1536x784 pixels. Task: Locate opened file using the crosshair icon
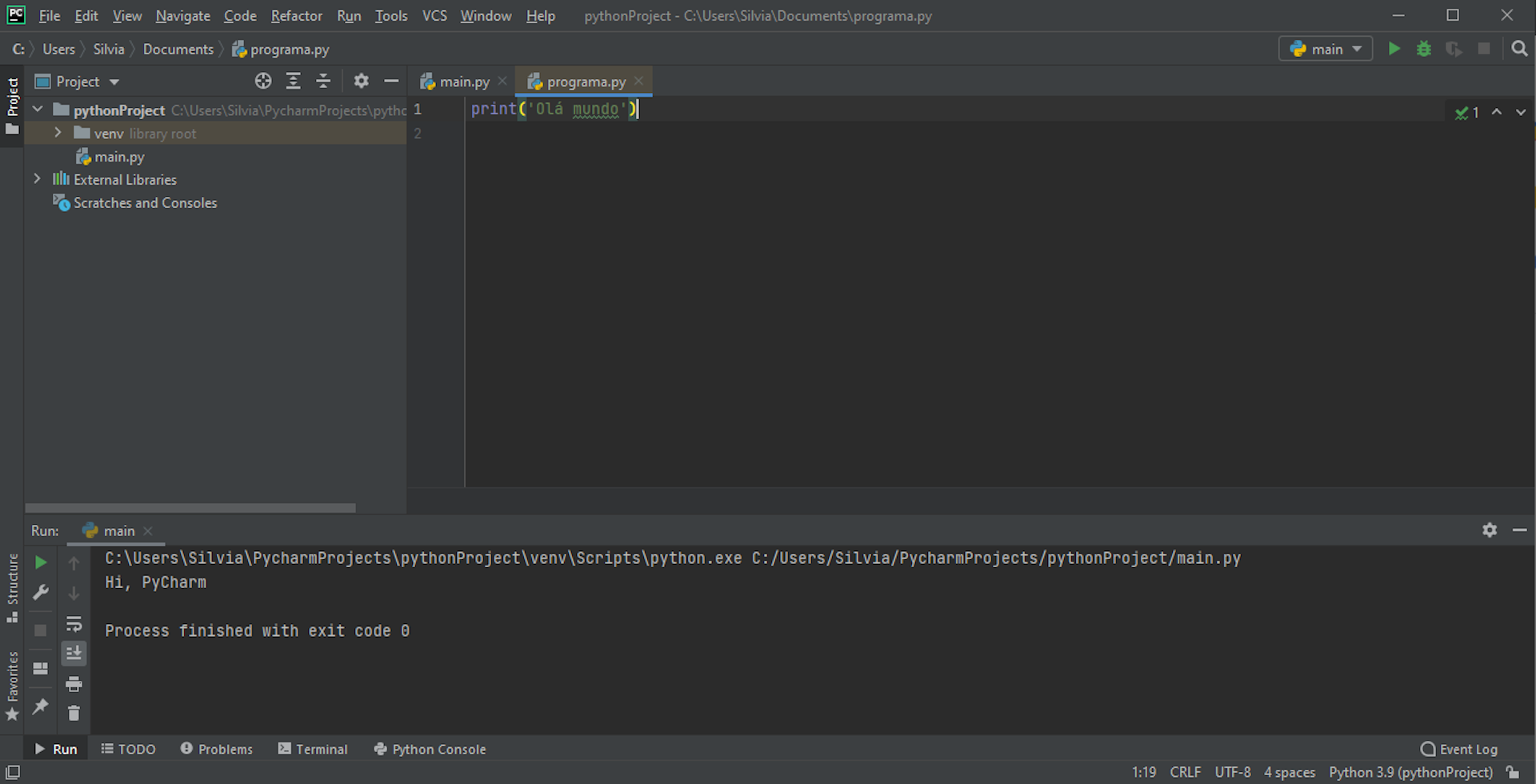(263, 81)
